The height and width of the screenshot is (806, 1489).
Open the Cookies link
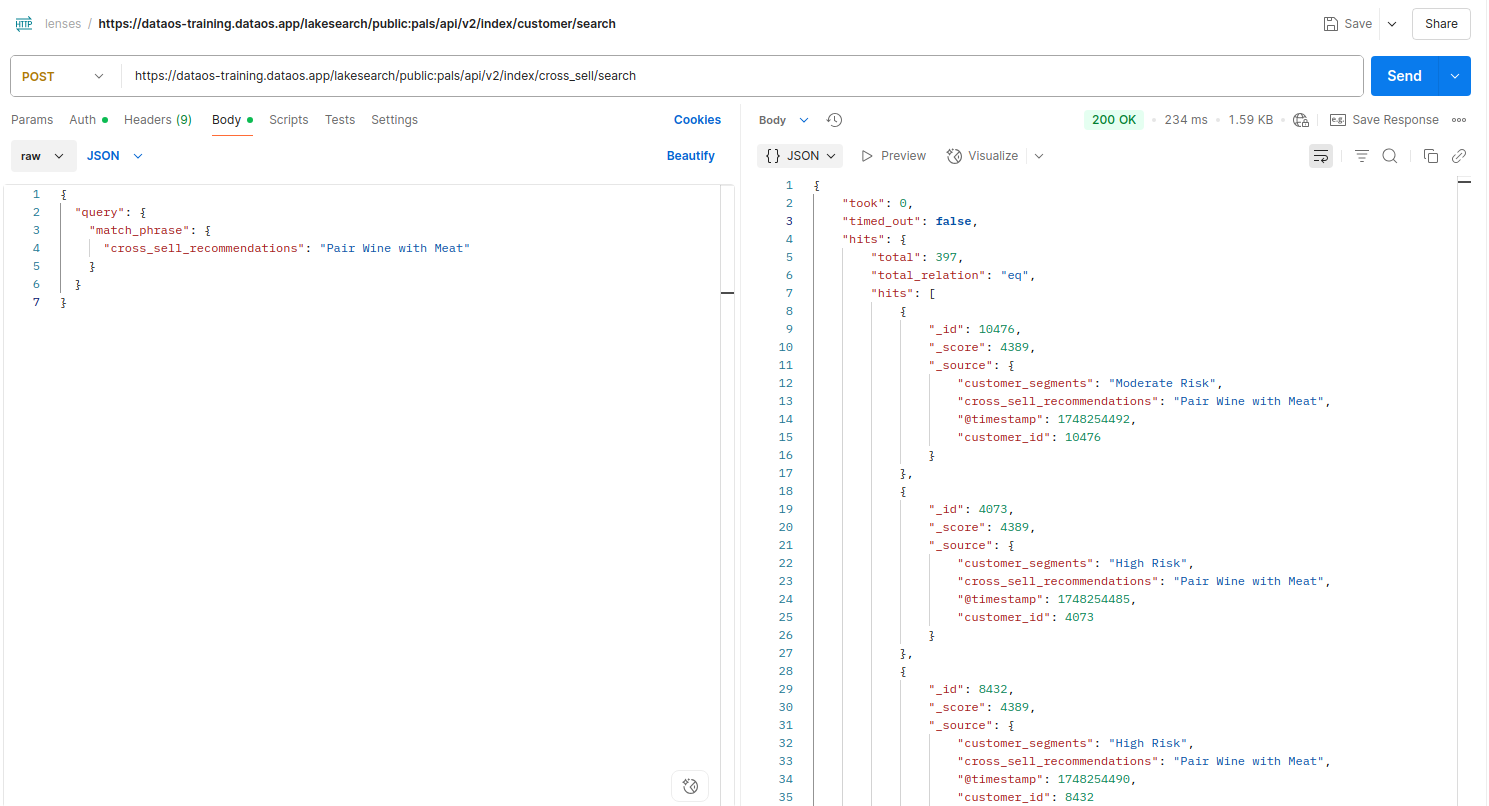[697, 120]
